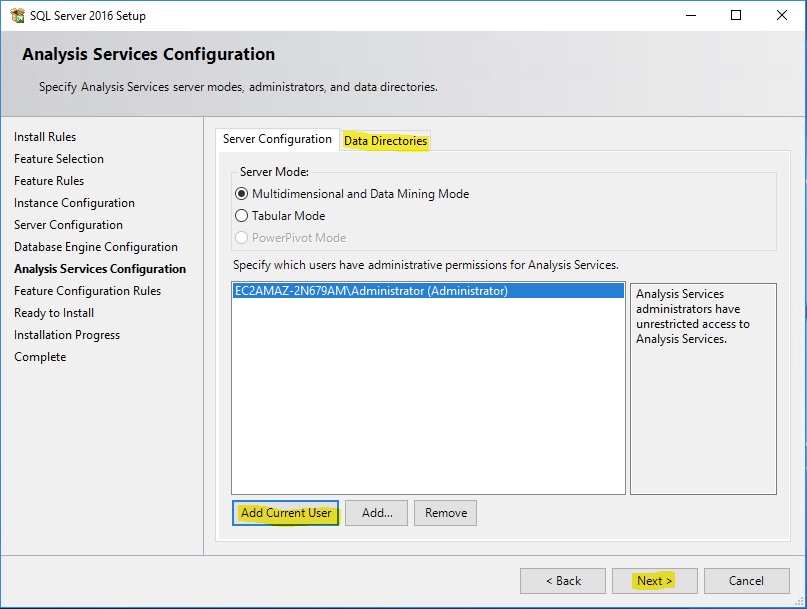Cancel the SQL Server setup

click(x=746, y=581)
